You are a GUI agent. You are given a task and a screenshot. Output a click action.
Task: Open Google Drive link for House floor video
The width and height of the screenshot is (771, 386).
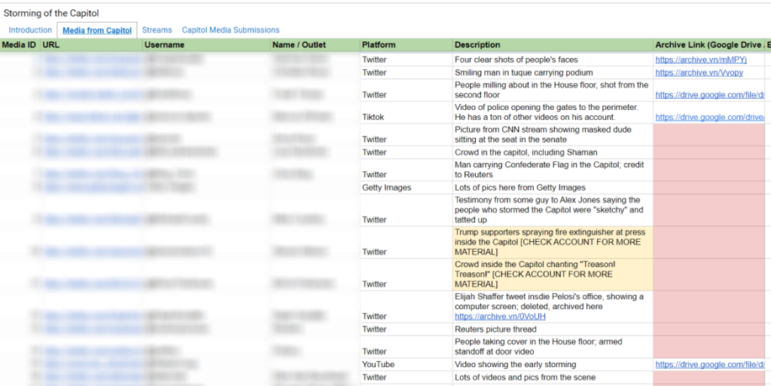710,95
